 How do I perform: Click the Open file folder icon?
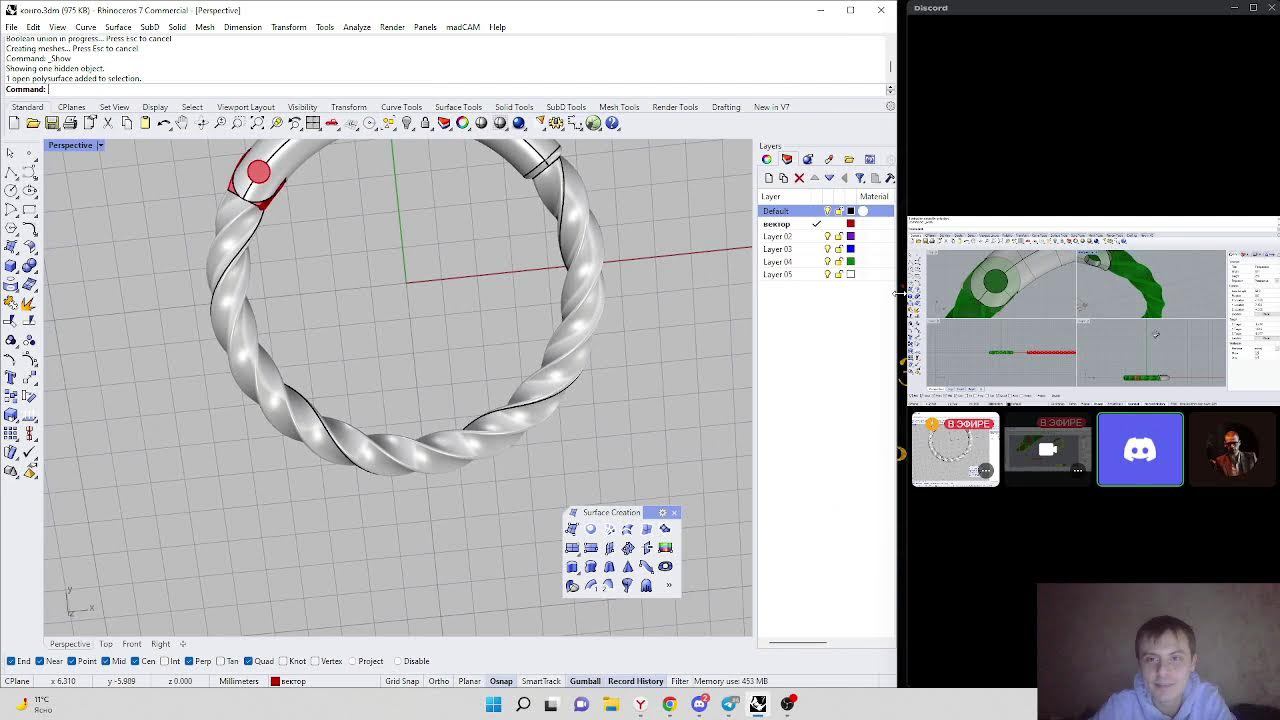click(x=33, y=123)
